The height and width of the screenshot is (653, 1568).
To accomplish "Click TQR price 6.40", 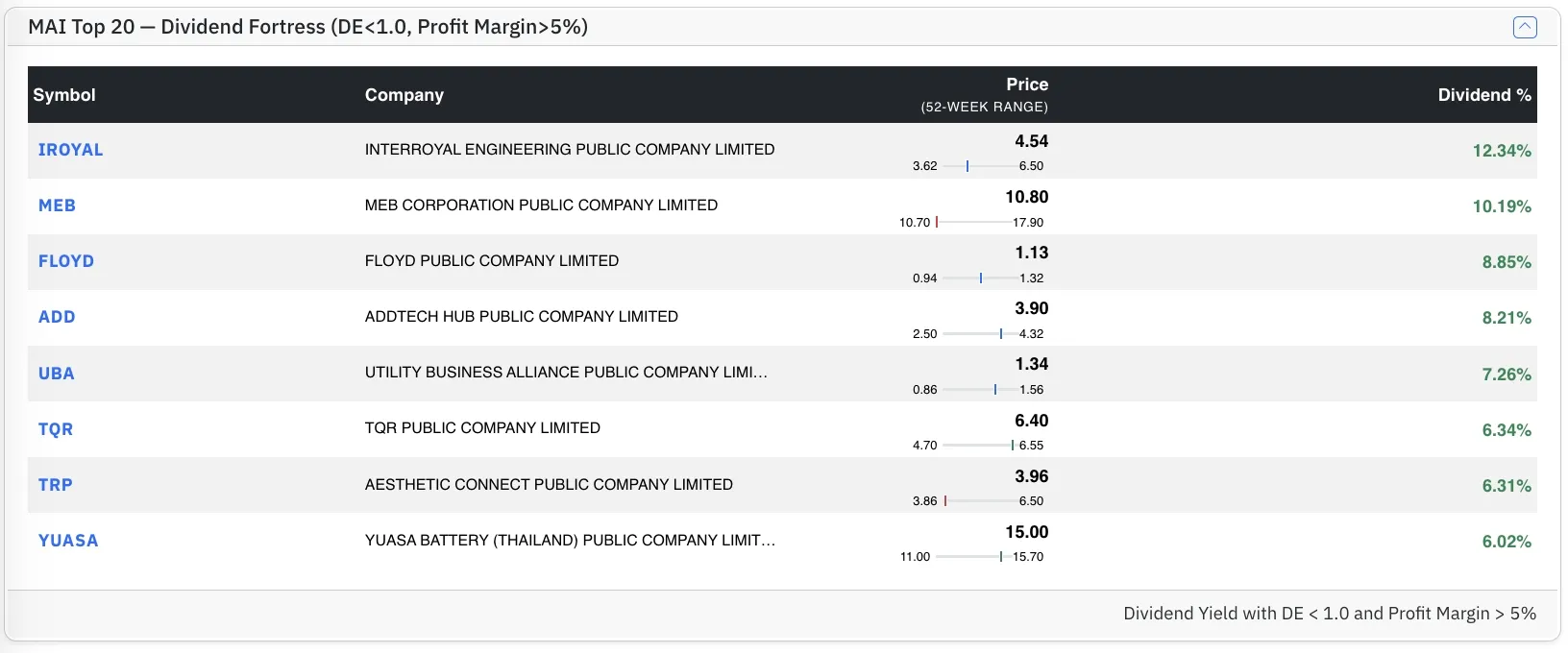I will (x=1031, y=421).
